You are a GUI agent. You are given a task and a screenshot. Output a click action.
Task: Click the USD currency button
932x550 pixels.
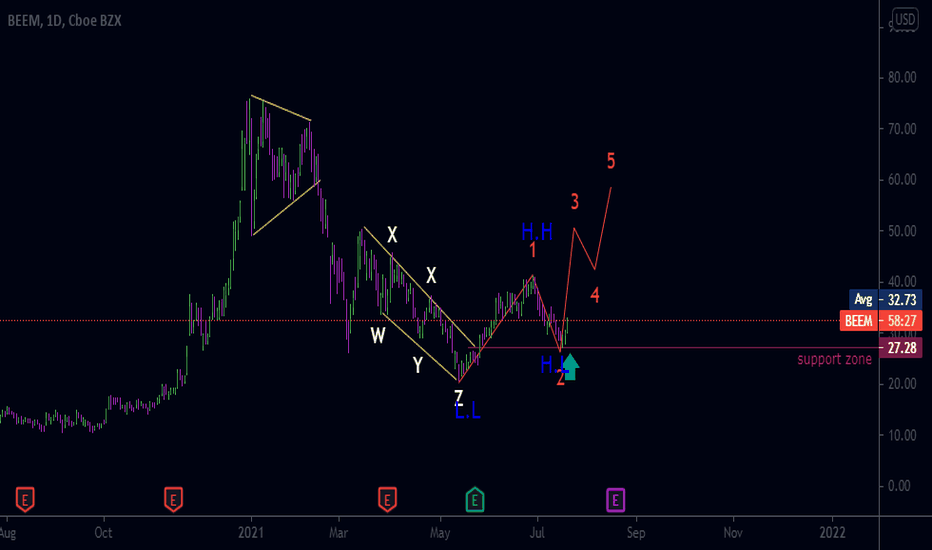click(x=905, y=19)
